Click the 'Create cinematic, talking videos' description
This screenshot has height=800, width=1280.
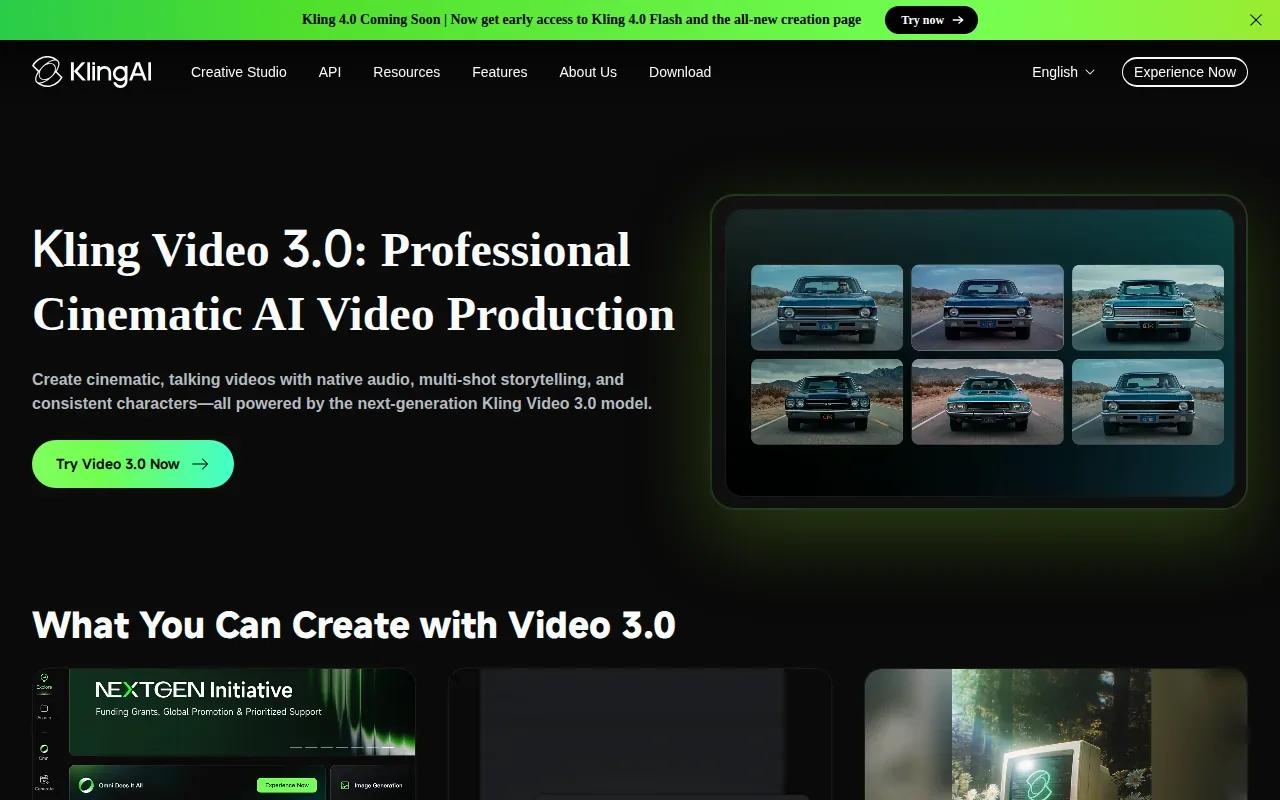pyautogui.click(x=342, y=392)
